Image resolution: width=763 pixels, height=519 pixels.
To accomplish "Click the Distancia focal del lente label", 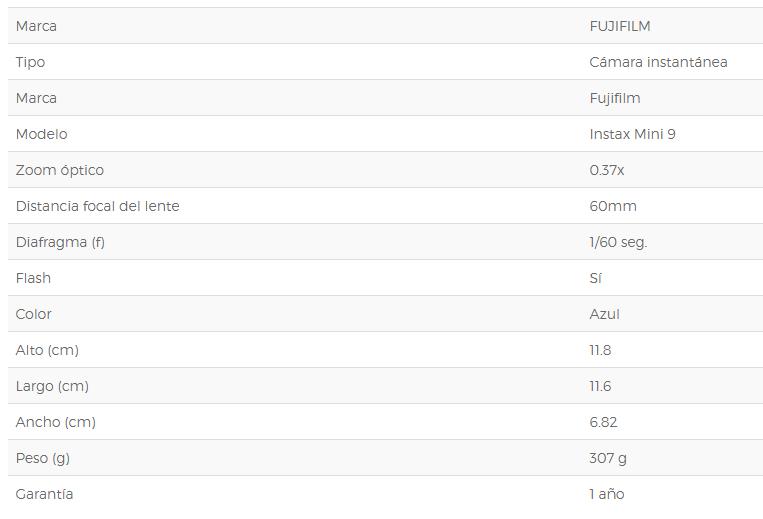I will pos(97,206).
